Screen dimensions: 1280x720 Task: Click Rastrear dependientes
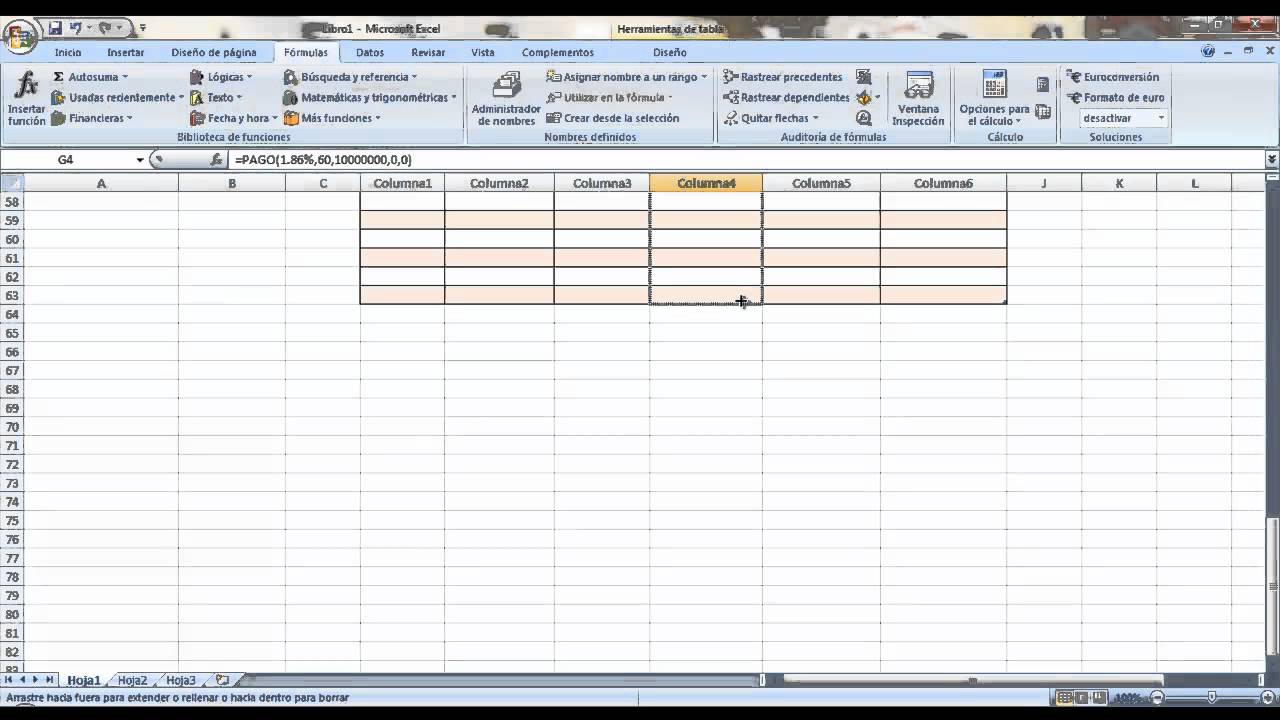[786, 98]
